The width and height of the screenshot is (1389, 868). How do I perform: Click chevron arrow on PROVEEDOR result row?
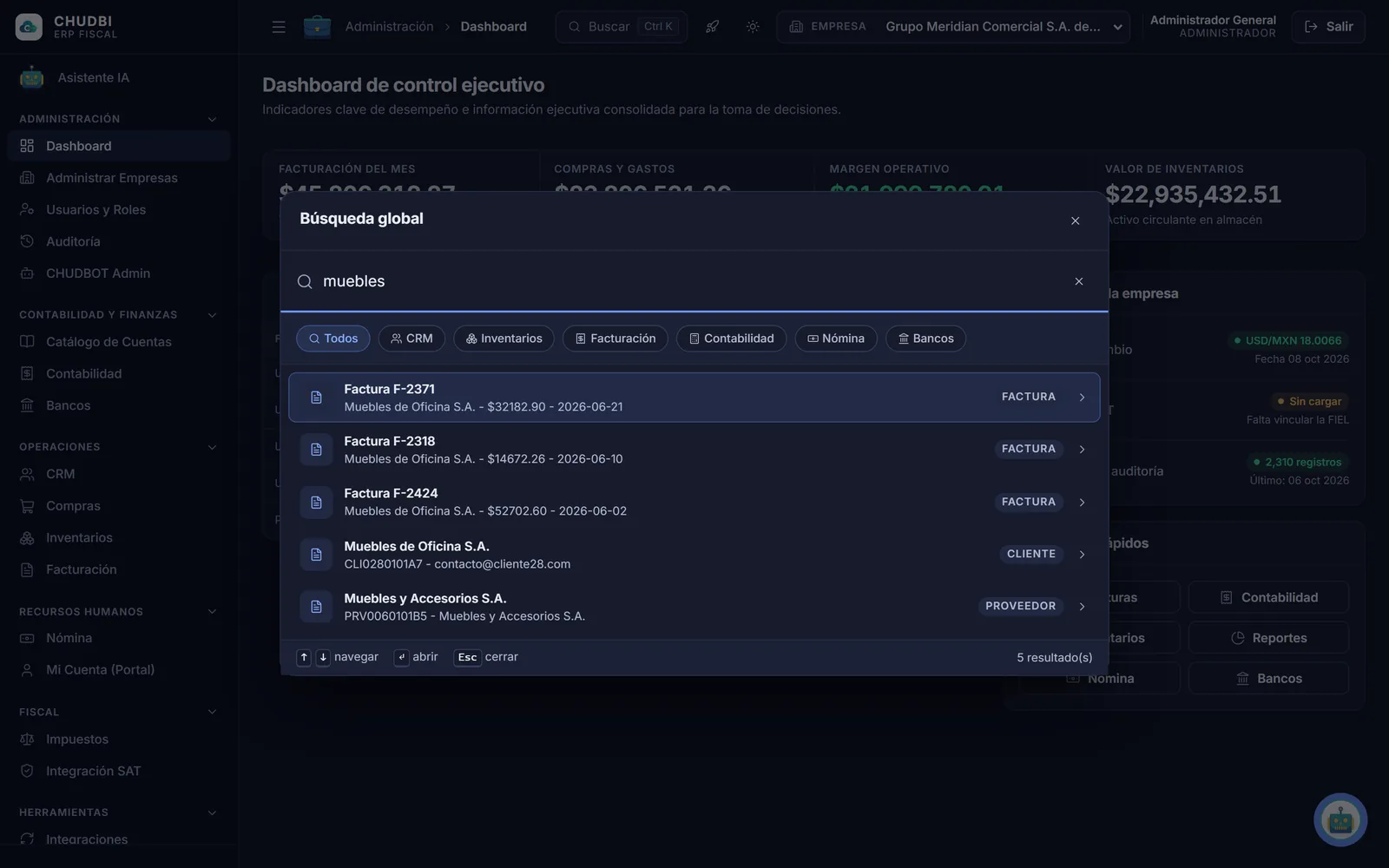click(x=1082, y=607)
